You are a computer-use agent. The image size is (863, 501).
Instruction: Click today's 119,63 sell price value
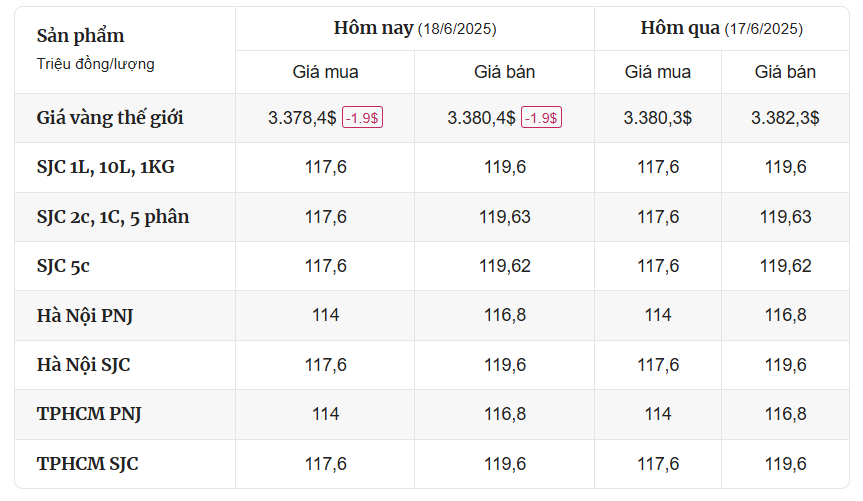505,217
